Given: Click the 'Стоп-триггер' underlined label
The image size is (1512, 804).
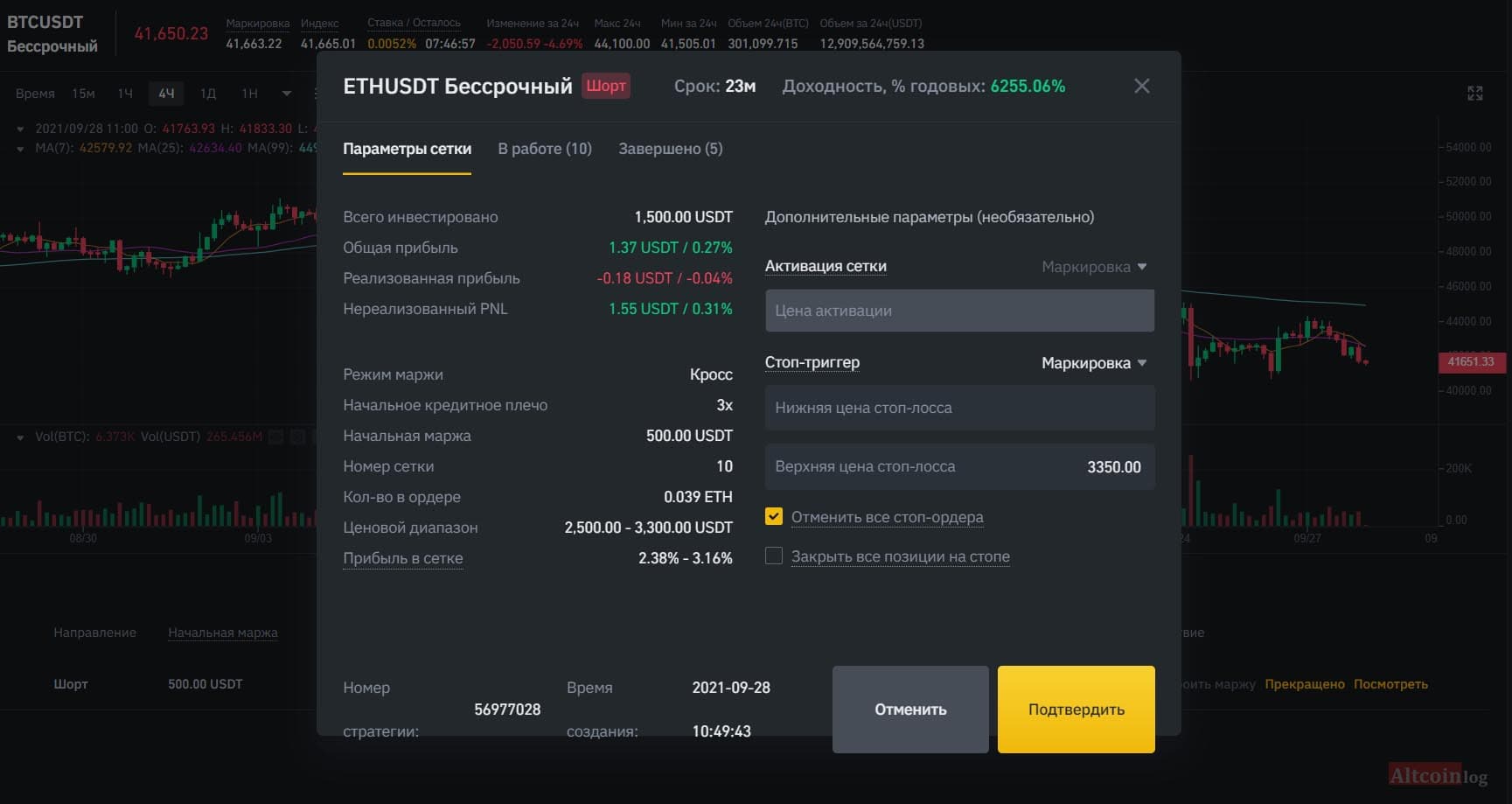Looking at the screenshot, I should coord(812,362).
